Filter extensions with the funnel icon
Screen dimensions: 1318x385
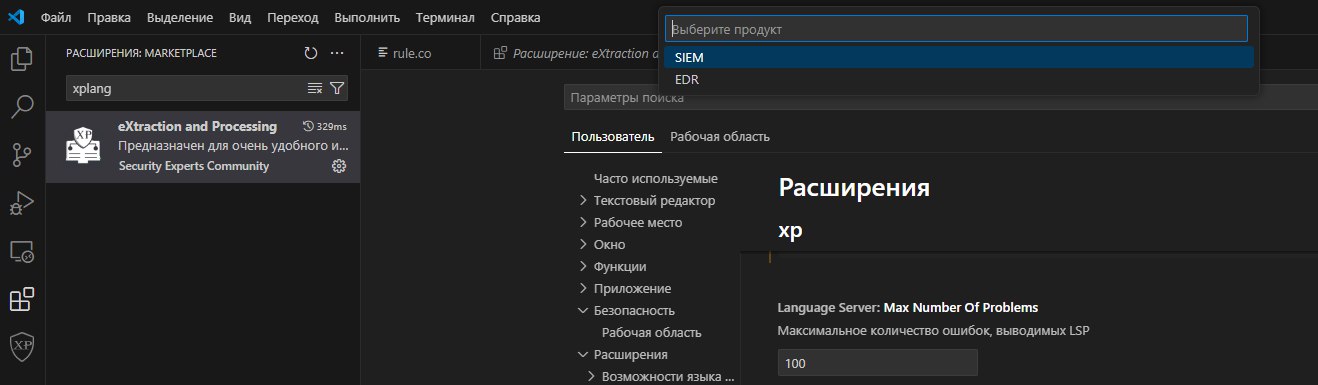tap(337, 88)
